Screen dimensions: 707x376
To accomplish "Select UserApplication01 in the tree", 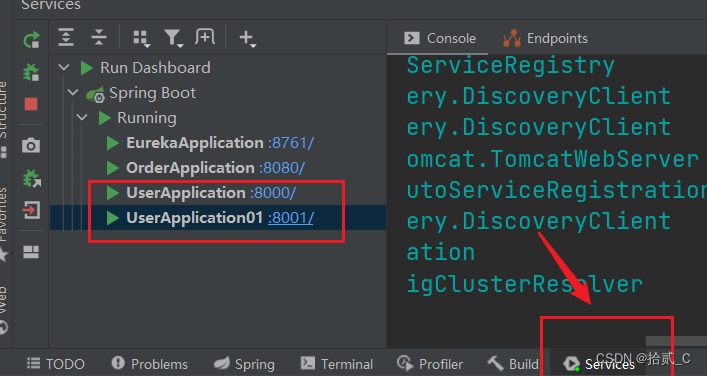I will [x=194, y=218].
